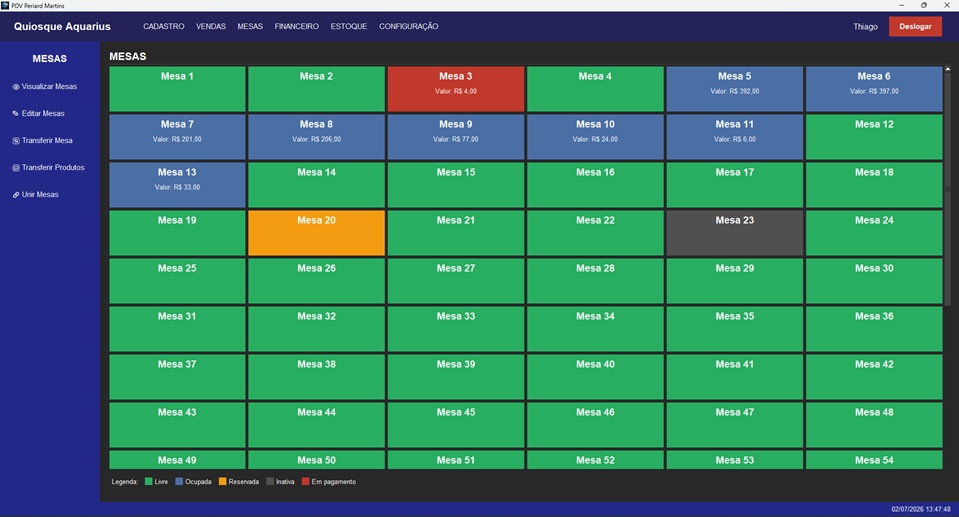Screen dimensions: 959x517
Task: Open the CONFIGURAÇÃO menu
Action: 409,26
